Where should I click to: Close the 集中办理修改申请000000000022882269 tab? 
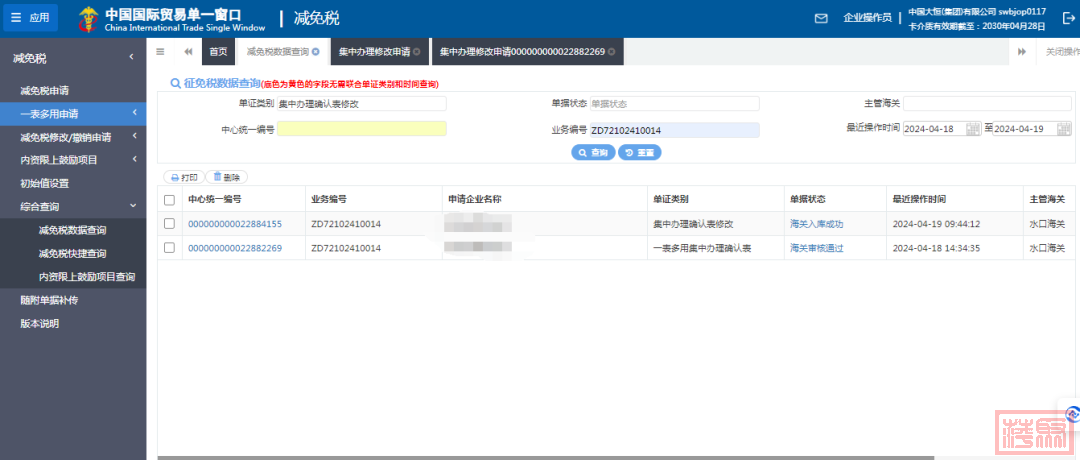pos(611,52)
